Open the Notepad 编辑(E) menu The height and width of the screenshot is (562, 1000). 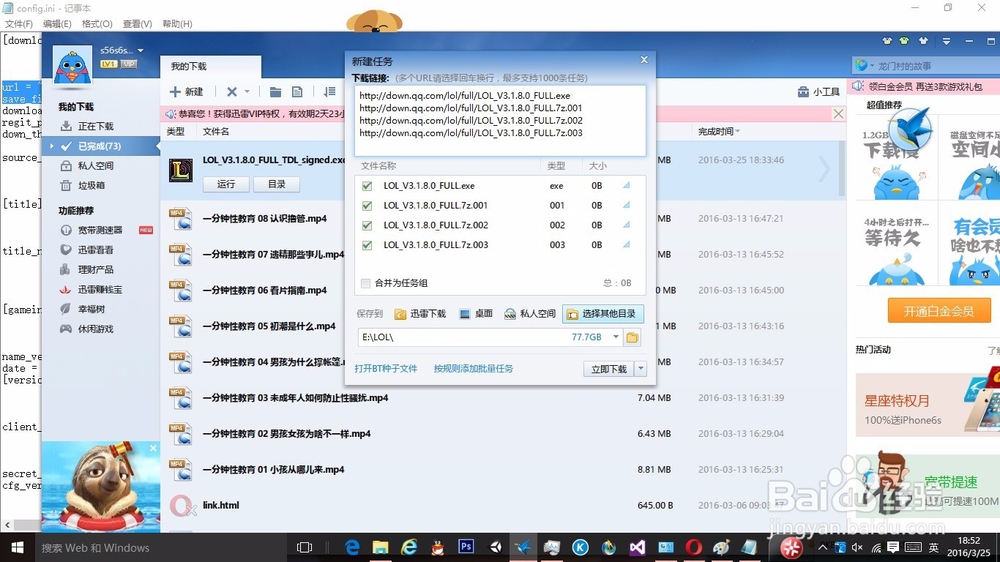57,24
